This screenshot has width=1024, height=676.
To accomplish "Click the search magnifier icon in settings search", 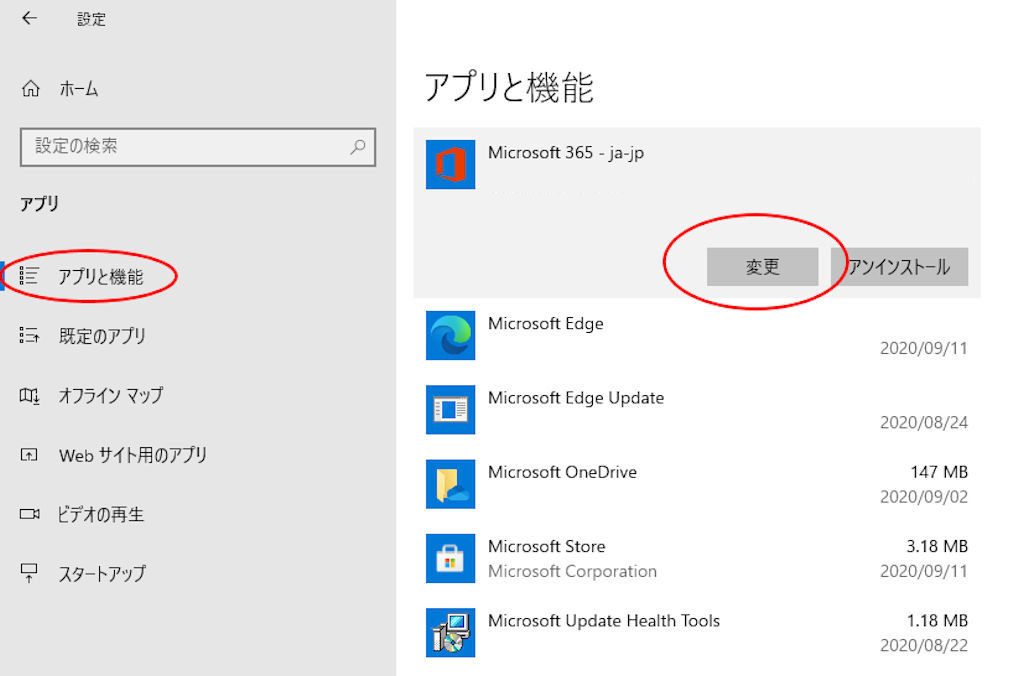I will point(357,146).
